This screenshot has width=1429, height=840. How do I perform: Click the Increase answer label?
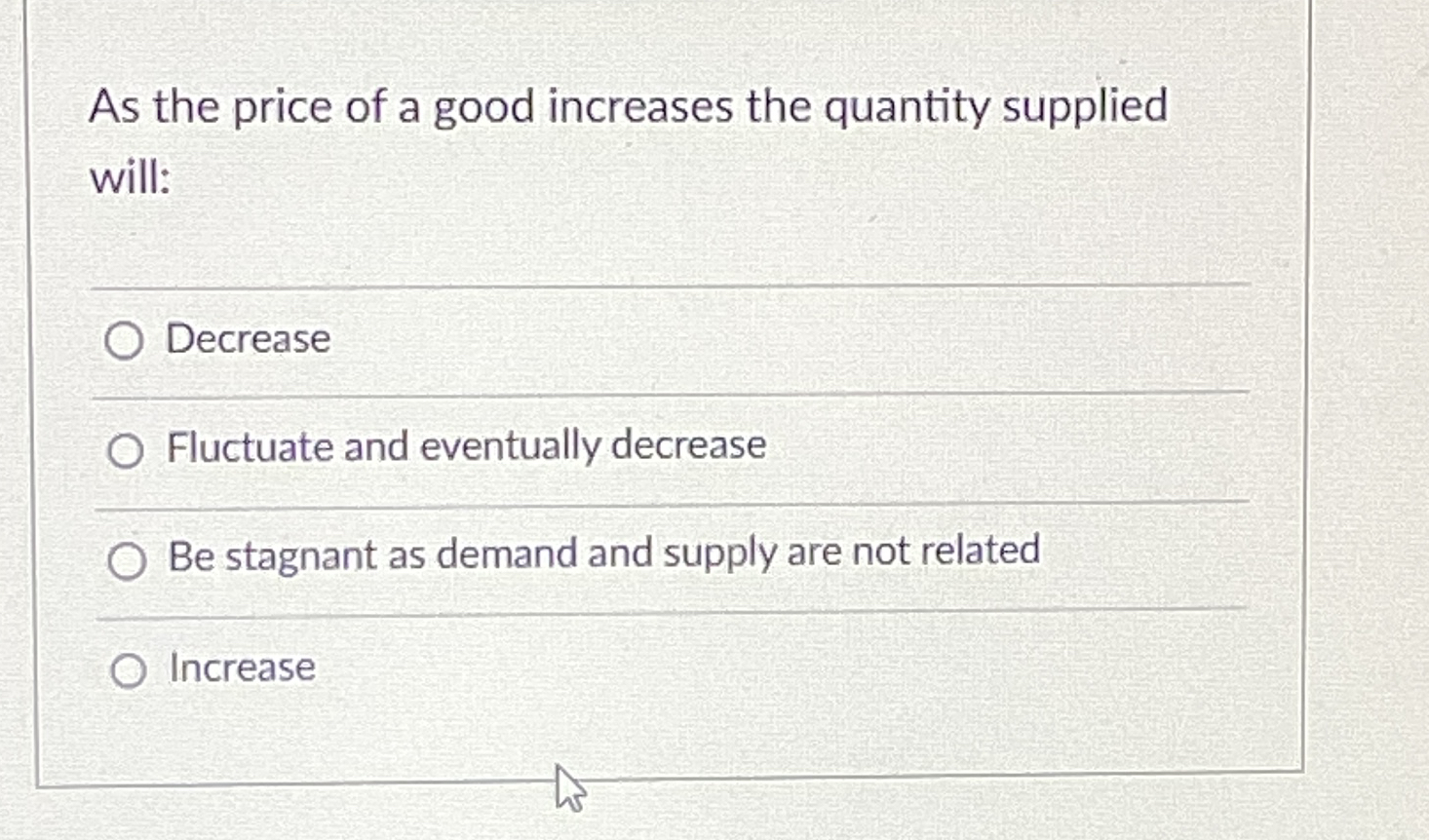click(x=239, y=668)
